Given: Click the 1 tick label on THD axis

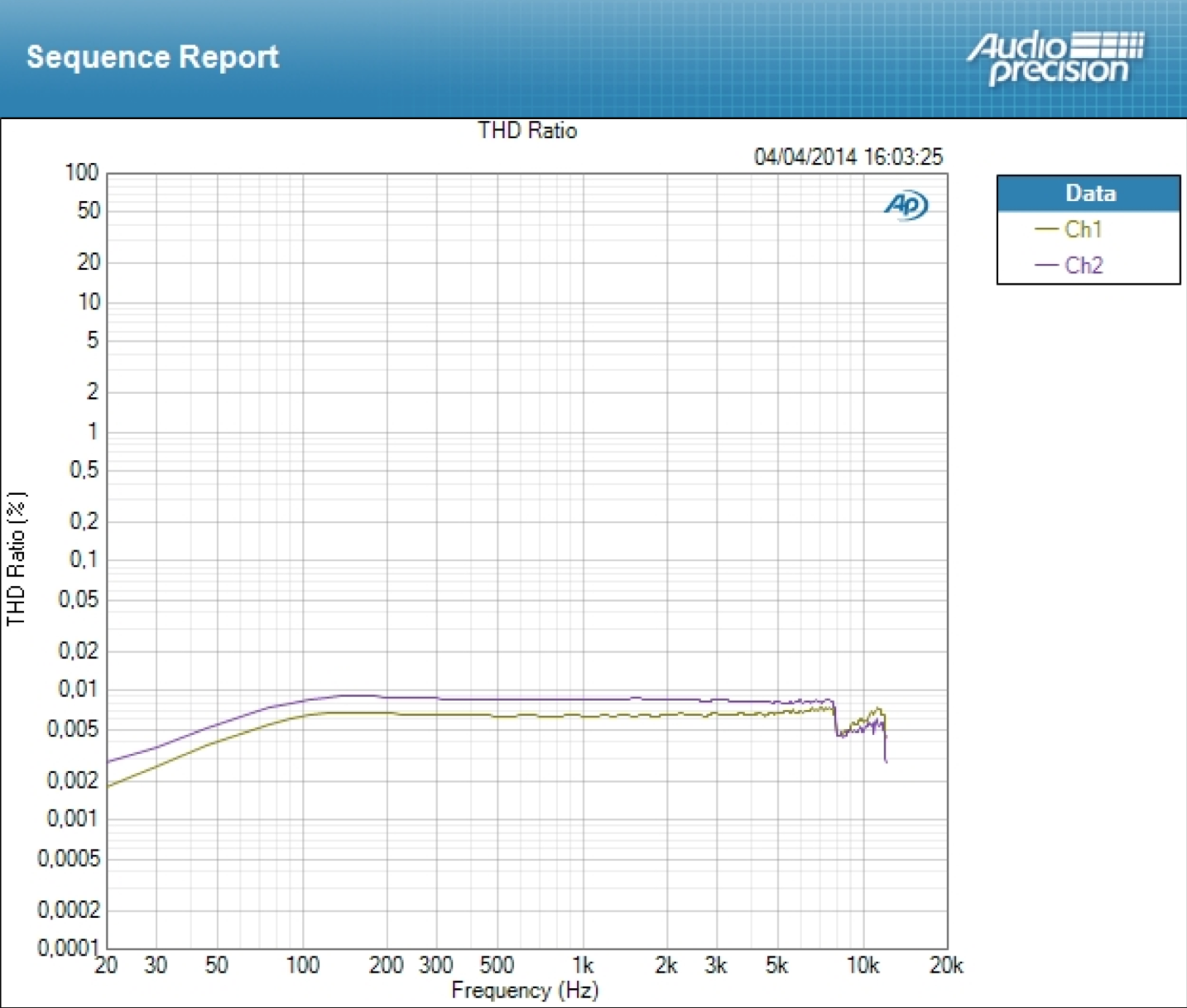Looking at the screenshot, I should click(92, 431).
